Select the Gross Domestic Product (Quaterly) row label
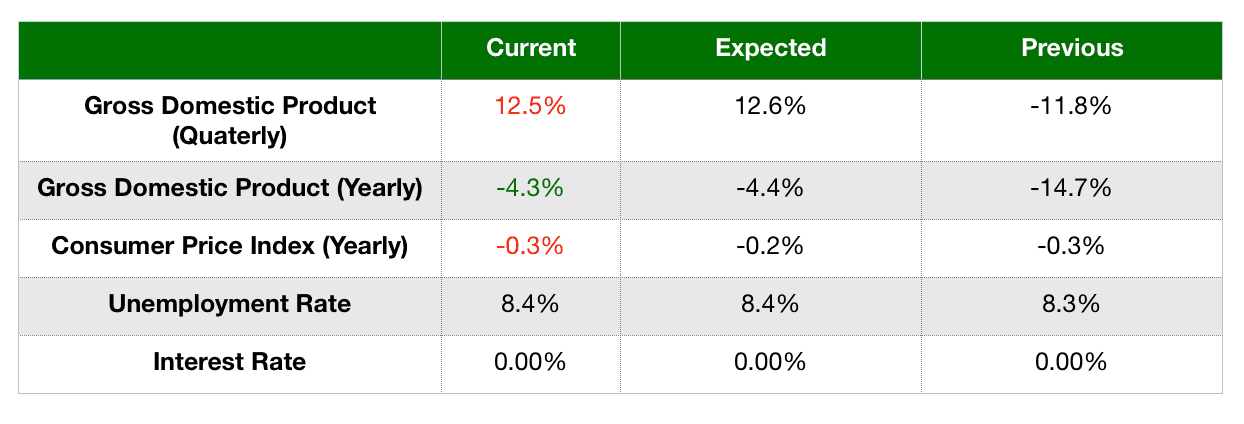The width and height of the screenshot is (1244, 424). (230, 120)
